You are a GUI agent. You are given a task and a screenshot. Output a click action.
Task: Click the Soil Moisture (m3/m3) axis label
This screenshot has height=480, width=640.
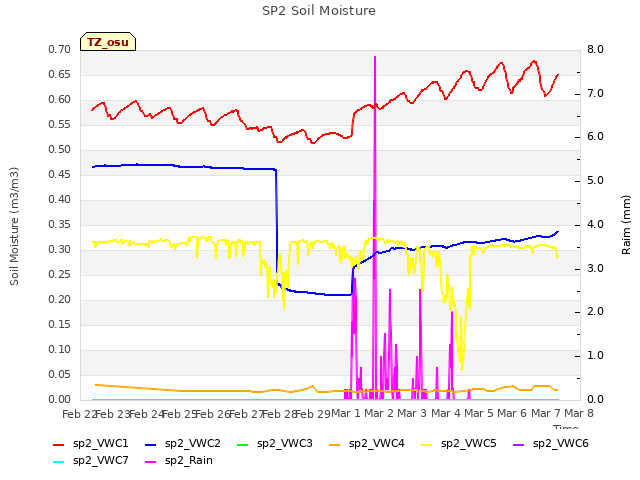click(14, 226)
